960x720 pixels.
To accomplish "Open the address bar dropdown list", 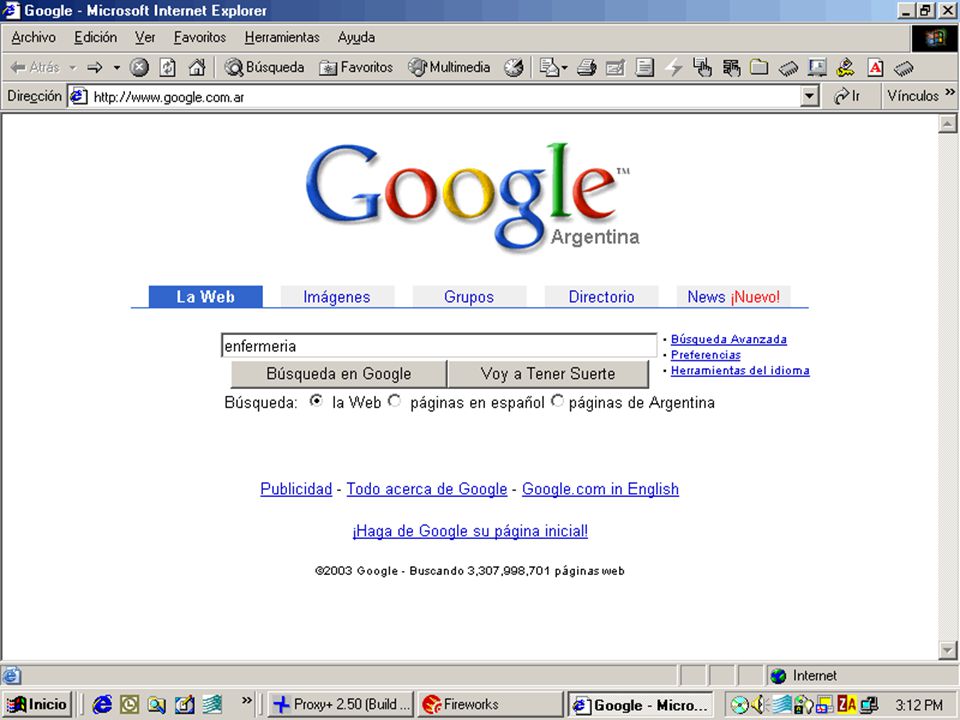I will (x=810, y=96).
